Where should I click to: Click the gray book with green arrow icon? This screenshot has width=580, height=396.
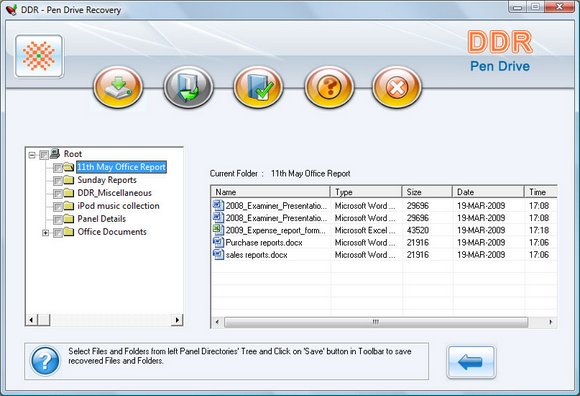(188, 87)
